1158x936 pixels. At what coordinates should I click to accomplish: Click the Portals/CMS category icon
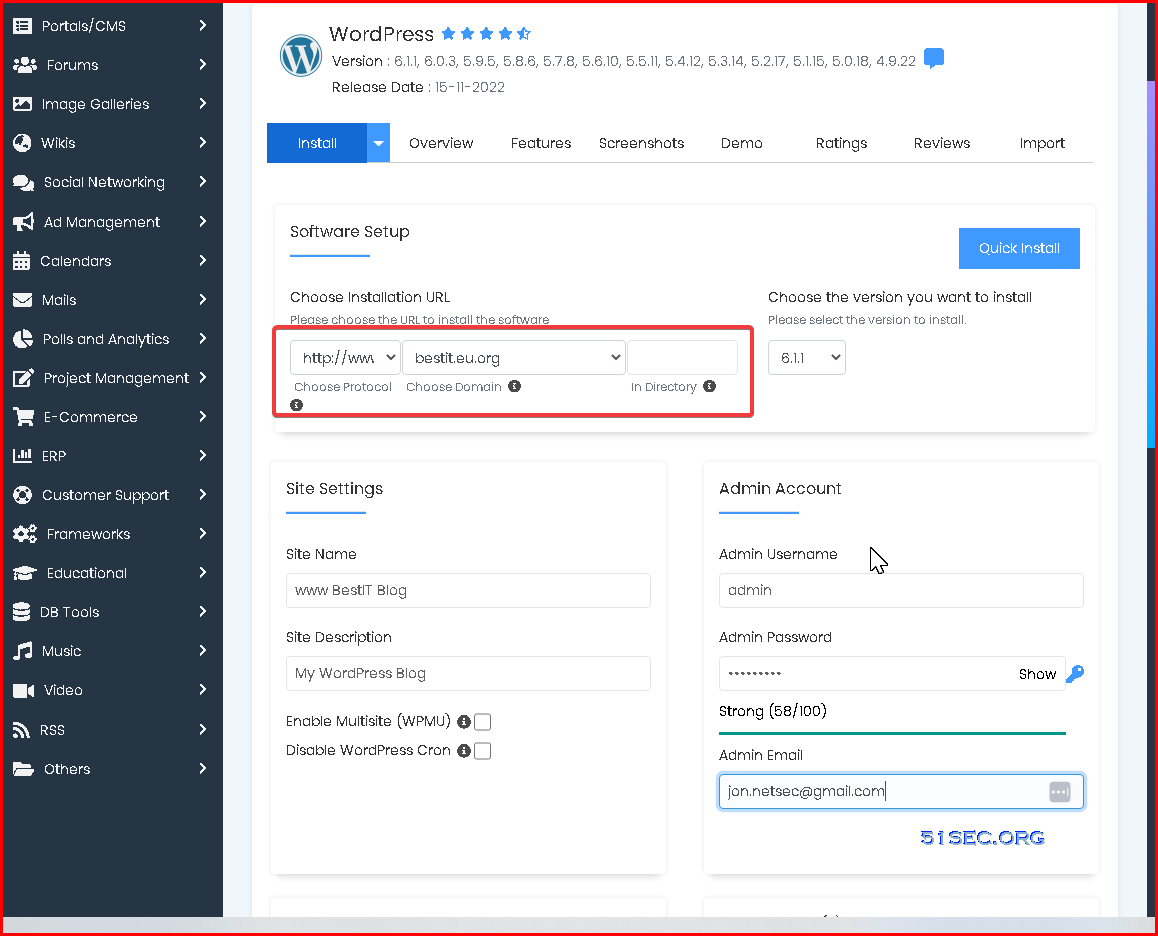[x=23, y=26]
